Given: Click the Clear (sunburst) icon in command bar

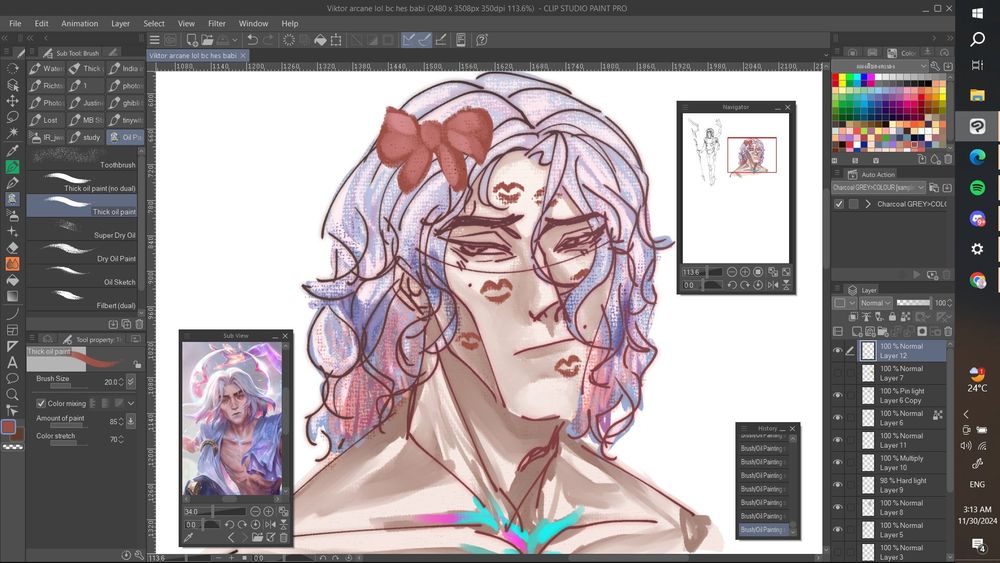Looking at the screenshot, I should (x=288, y=40).
